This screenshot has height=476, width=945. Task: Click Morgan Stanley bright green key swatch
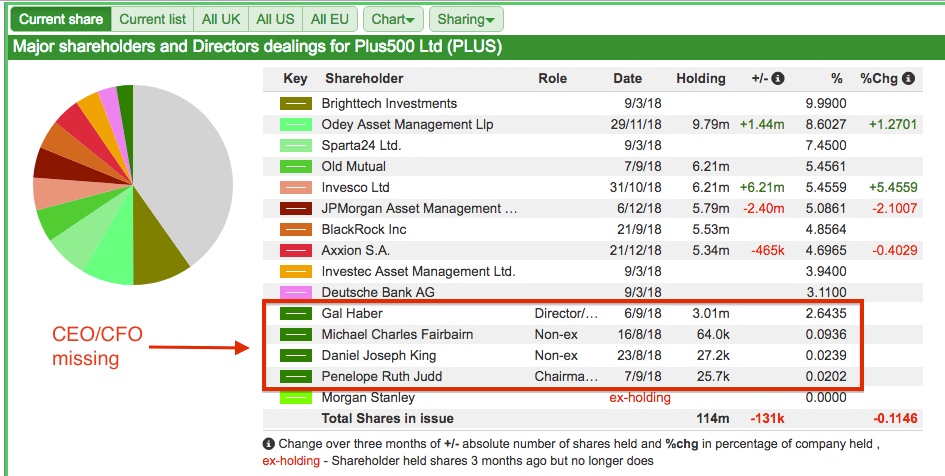[x=295, y=398]
